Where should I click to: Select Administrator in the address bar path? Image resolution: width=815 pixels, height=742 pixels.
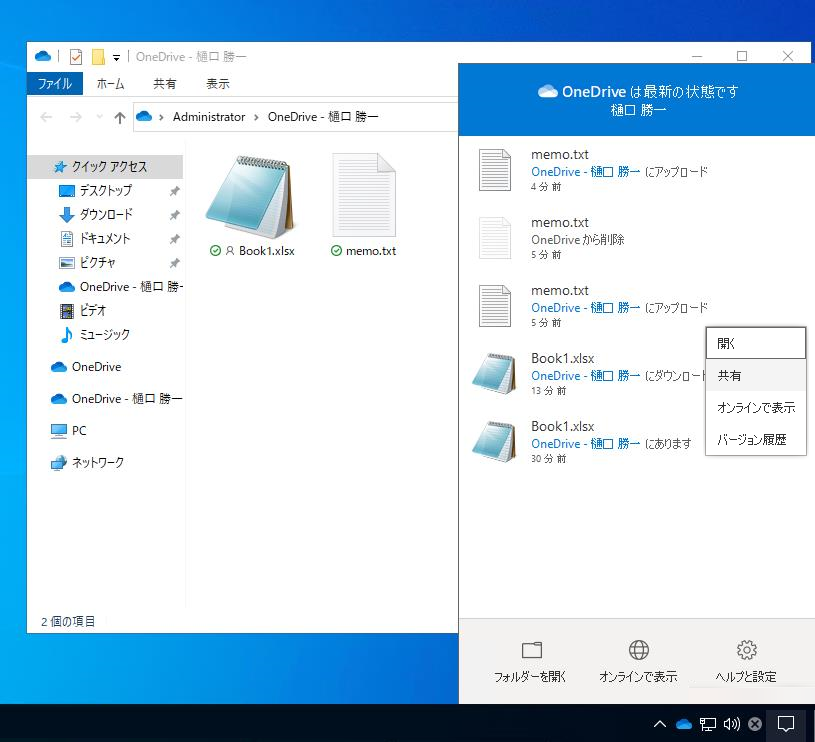209,117
